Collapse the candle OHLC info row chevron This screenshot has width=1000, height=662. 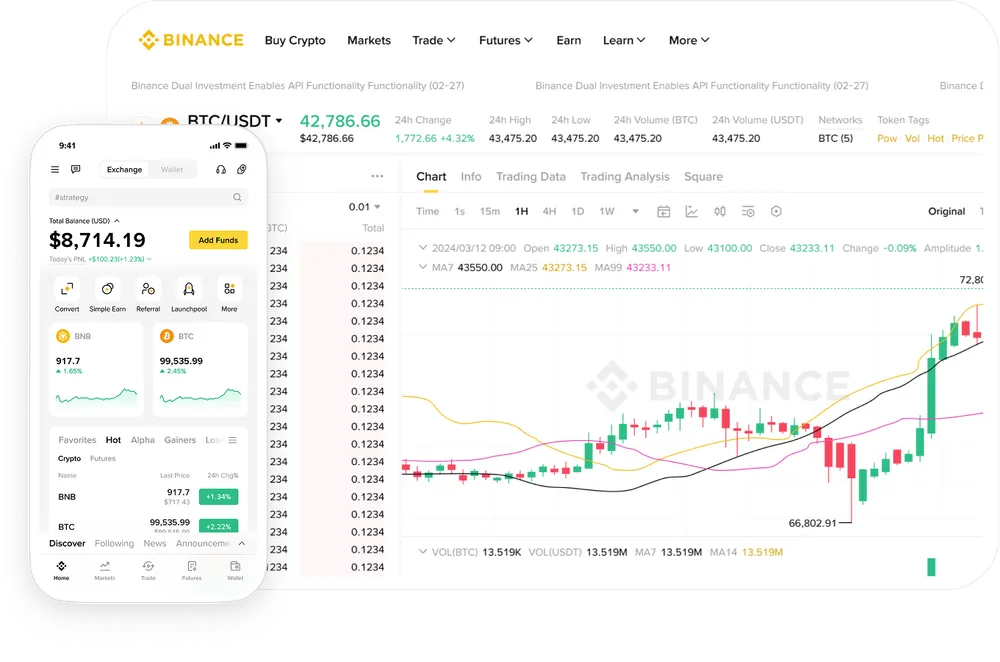coord(422,248)
